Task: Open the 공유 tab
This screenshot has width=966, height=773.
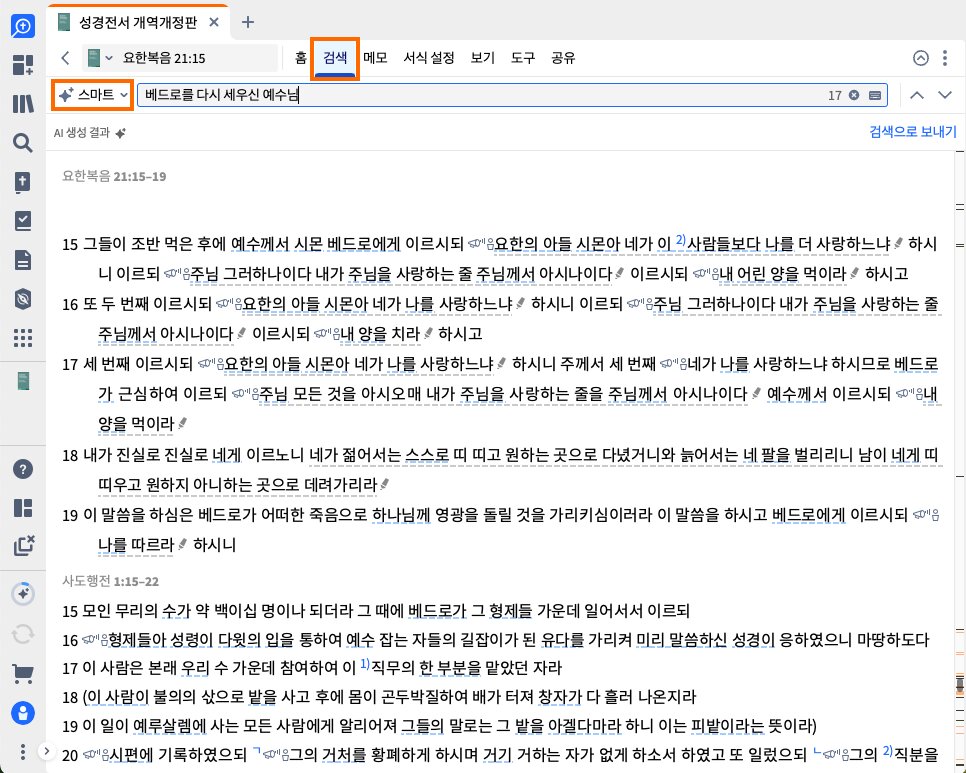Action: tap(562, 58)
